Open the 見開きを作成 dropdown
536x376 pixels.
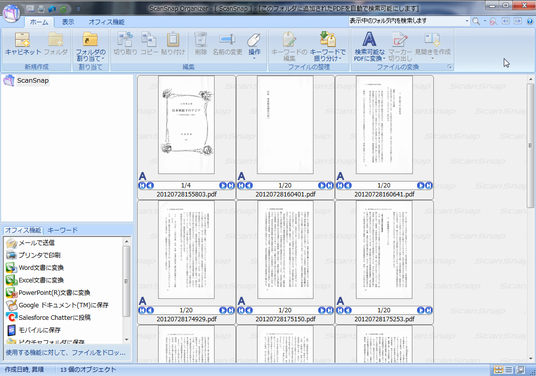point(432,46)
